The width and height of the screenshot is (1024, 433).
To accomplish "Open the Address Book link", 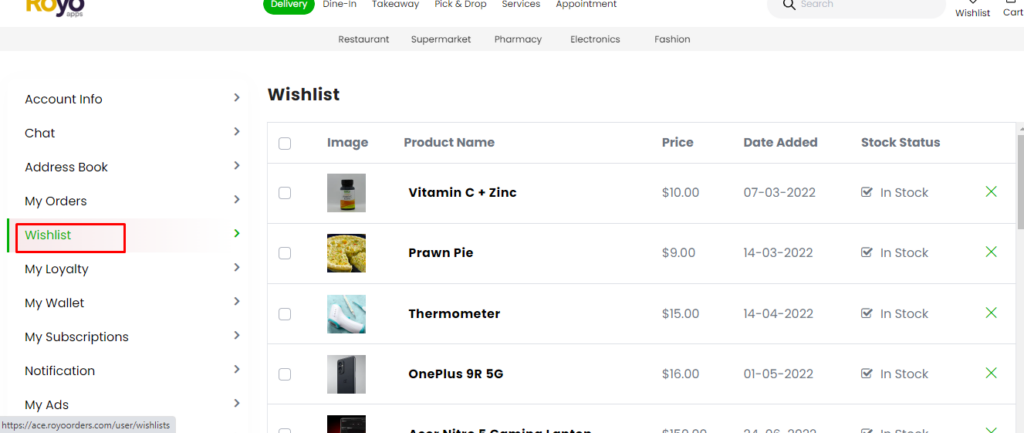I will point(66,167).
